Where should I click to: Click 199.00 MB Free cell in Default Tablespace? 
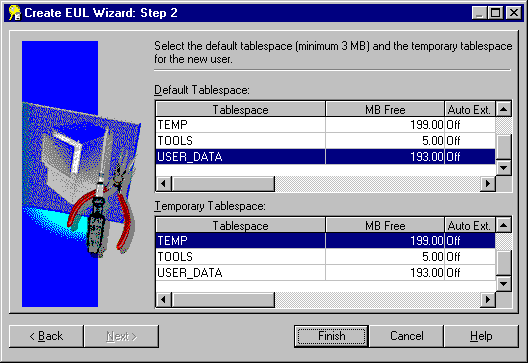click(385, 125)
